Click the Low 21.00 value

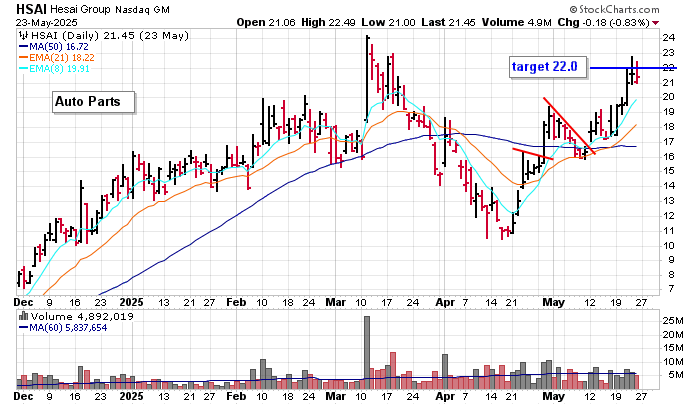pos(388,22)
